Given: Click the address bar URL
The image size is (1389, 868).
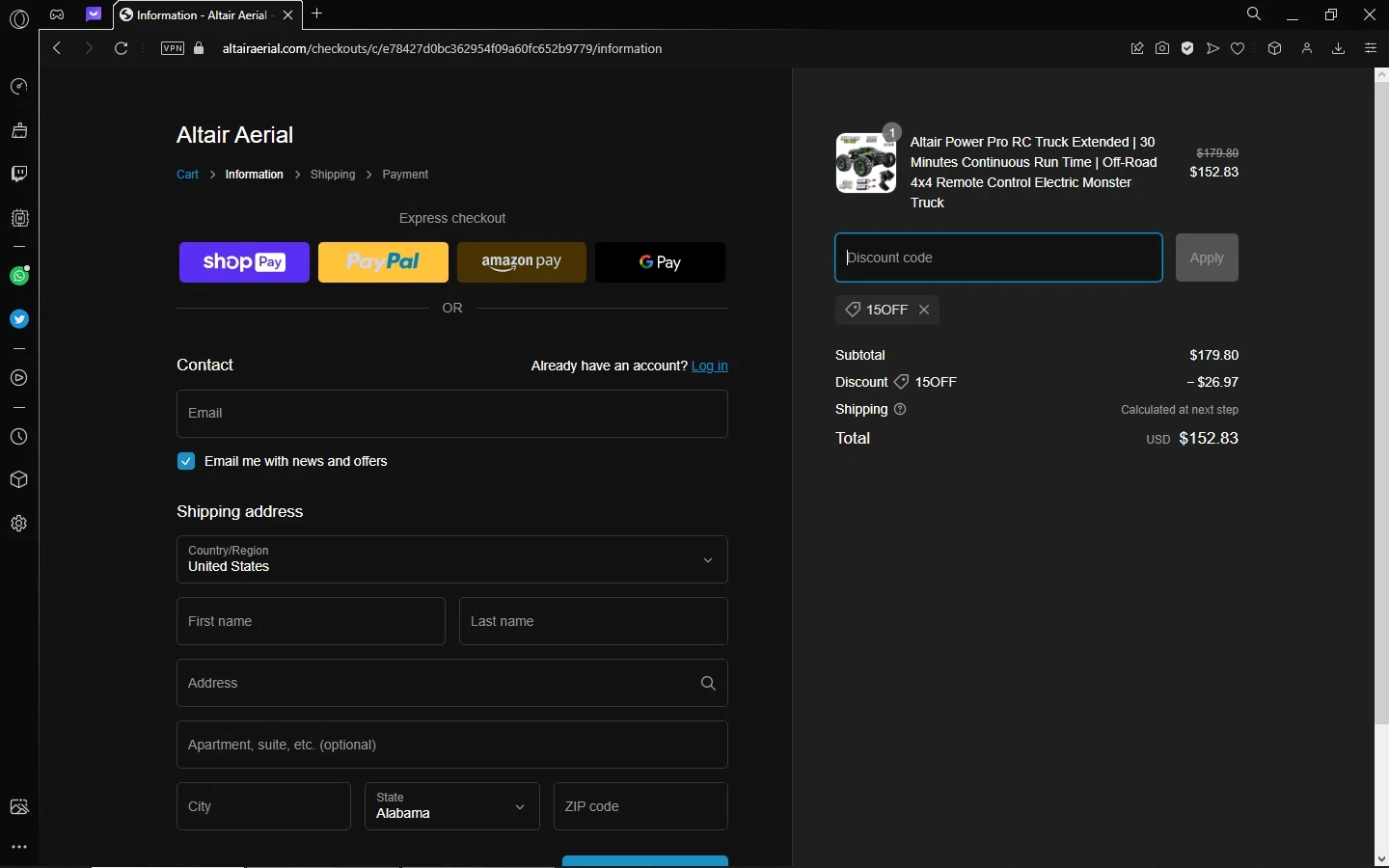Looking at the screenshot, I should (x=442, y=48).
